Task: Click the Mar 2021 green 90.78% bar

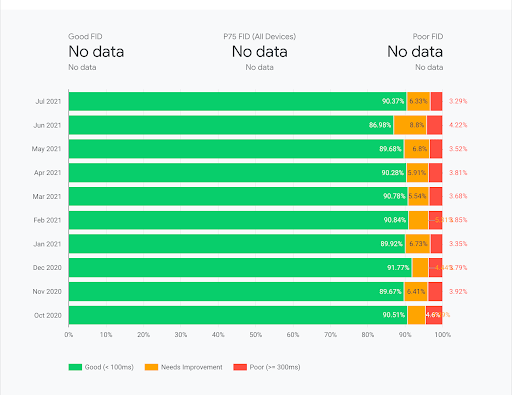Action: pyautogui.click(x=238, y=196)
